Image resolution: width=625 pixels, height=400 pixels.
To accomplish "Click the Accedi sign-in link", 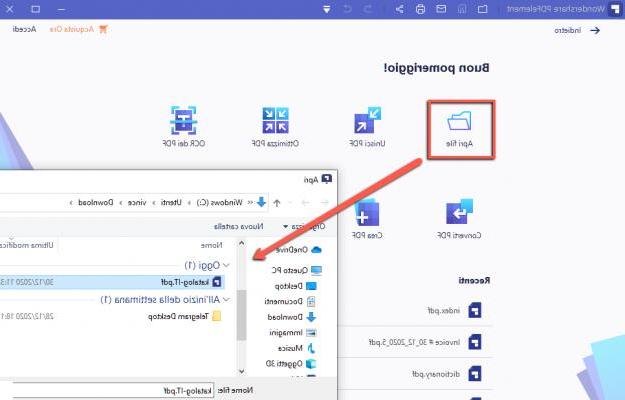I will point(24,29).
